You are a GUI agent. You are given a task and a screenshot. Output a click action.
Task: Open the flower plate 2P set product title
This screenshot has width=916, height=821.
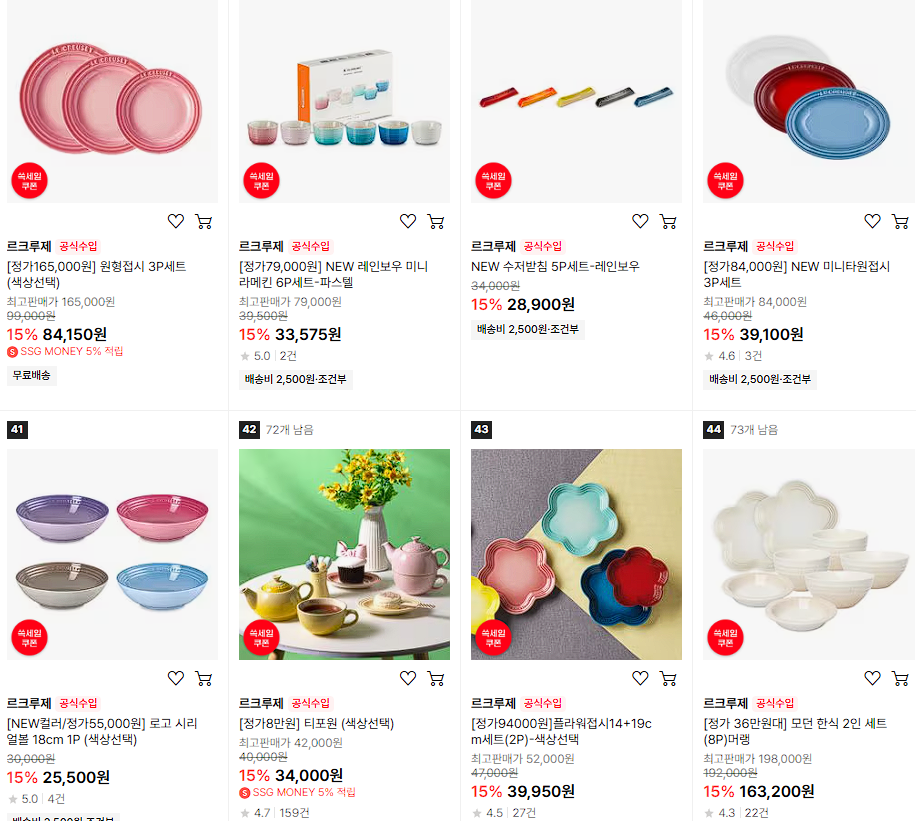(x=561, y=732)
